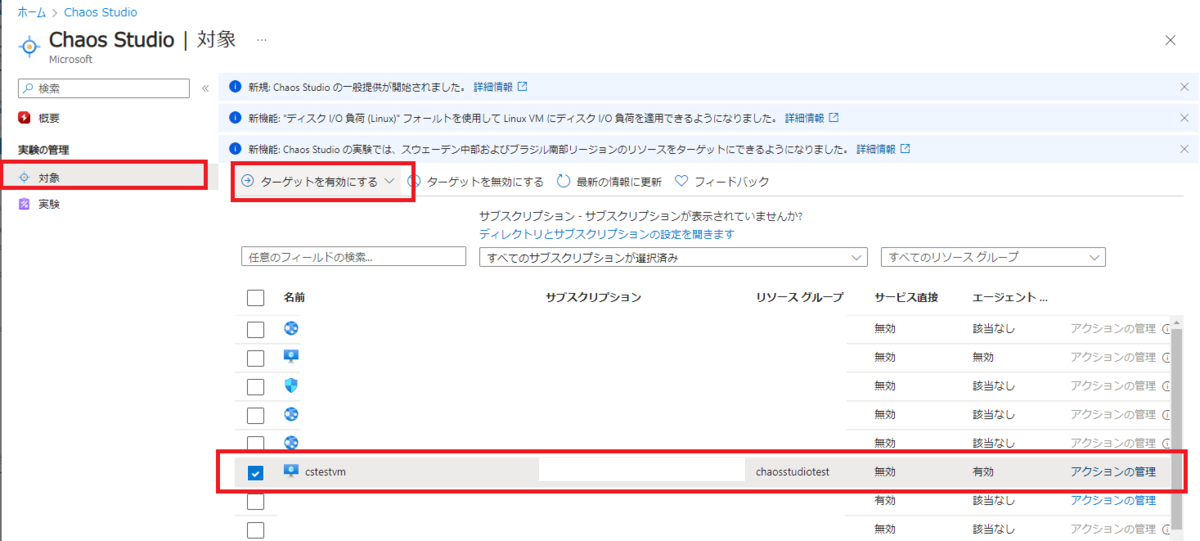Click the Chaos Studio logo icon in the header

pyautogui.click(x=30, y=46)
